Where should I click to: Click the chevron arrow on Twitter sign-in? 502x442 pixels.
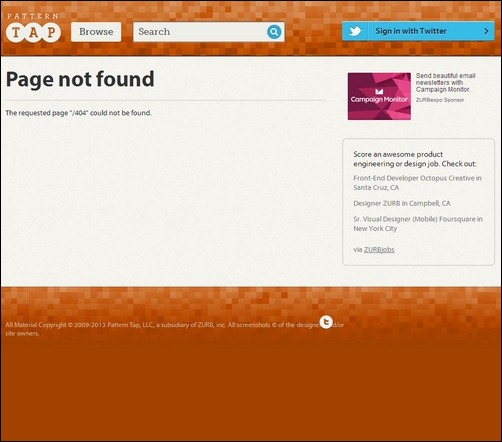coord(486,31)
